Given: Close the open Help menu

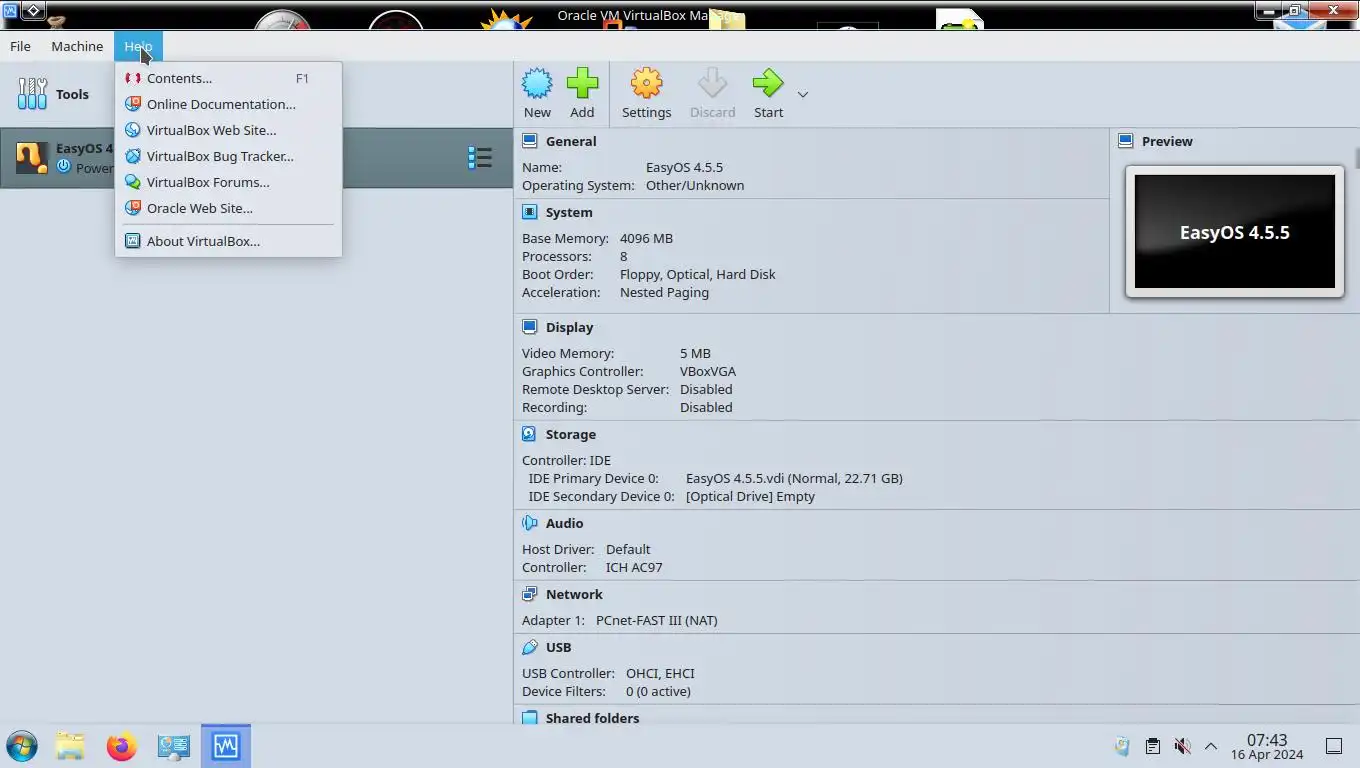Looking at the screenshot, I should [138, 46].
